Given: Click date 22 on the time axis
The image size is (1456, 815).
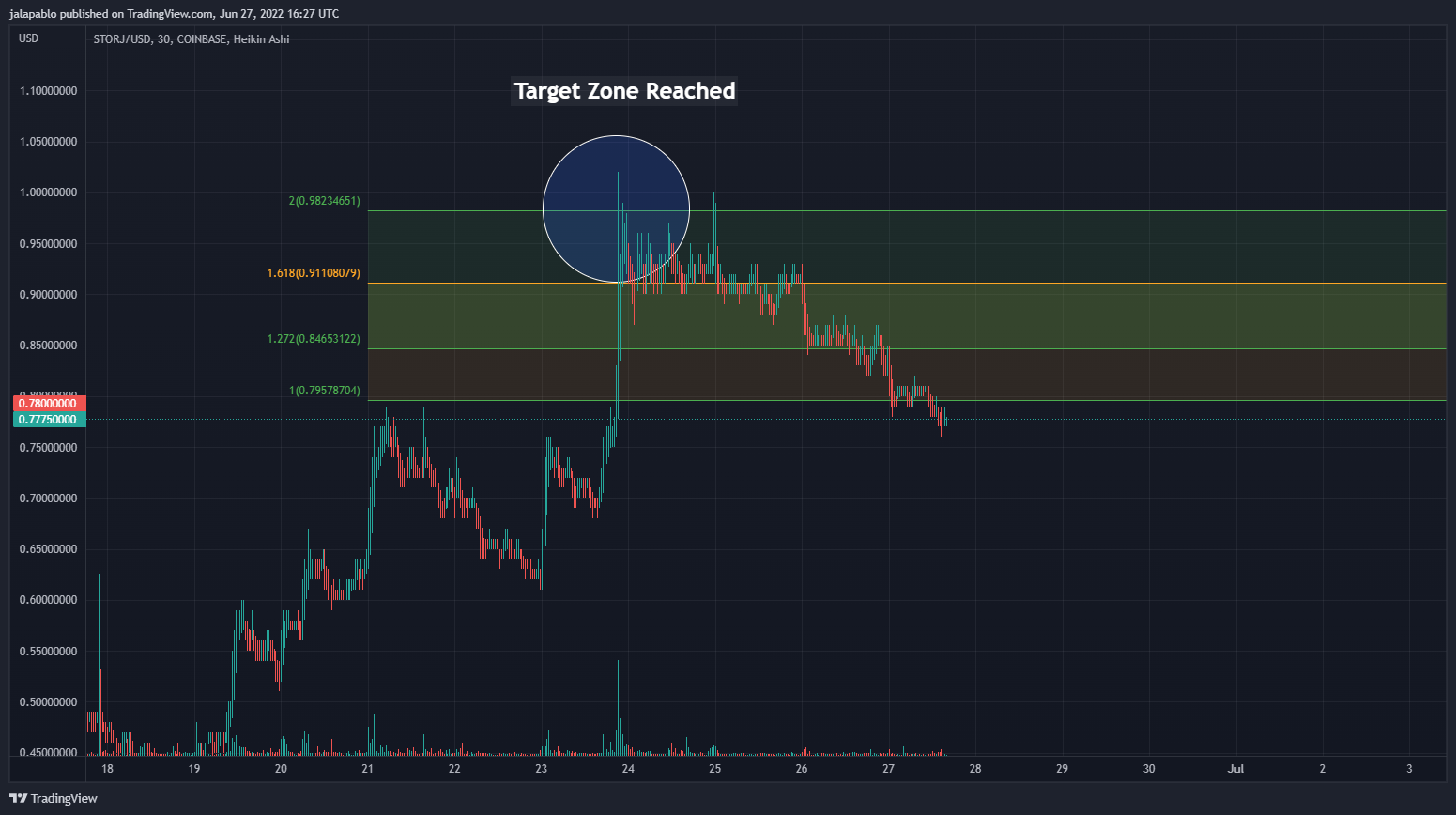Looking at the screenshot, I should click(454, 769).
